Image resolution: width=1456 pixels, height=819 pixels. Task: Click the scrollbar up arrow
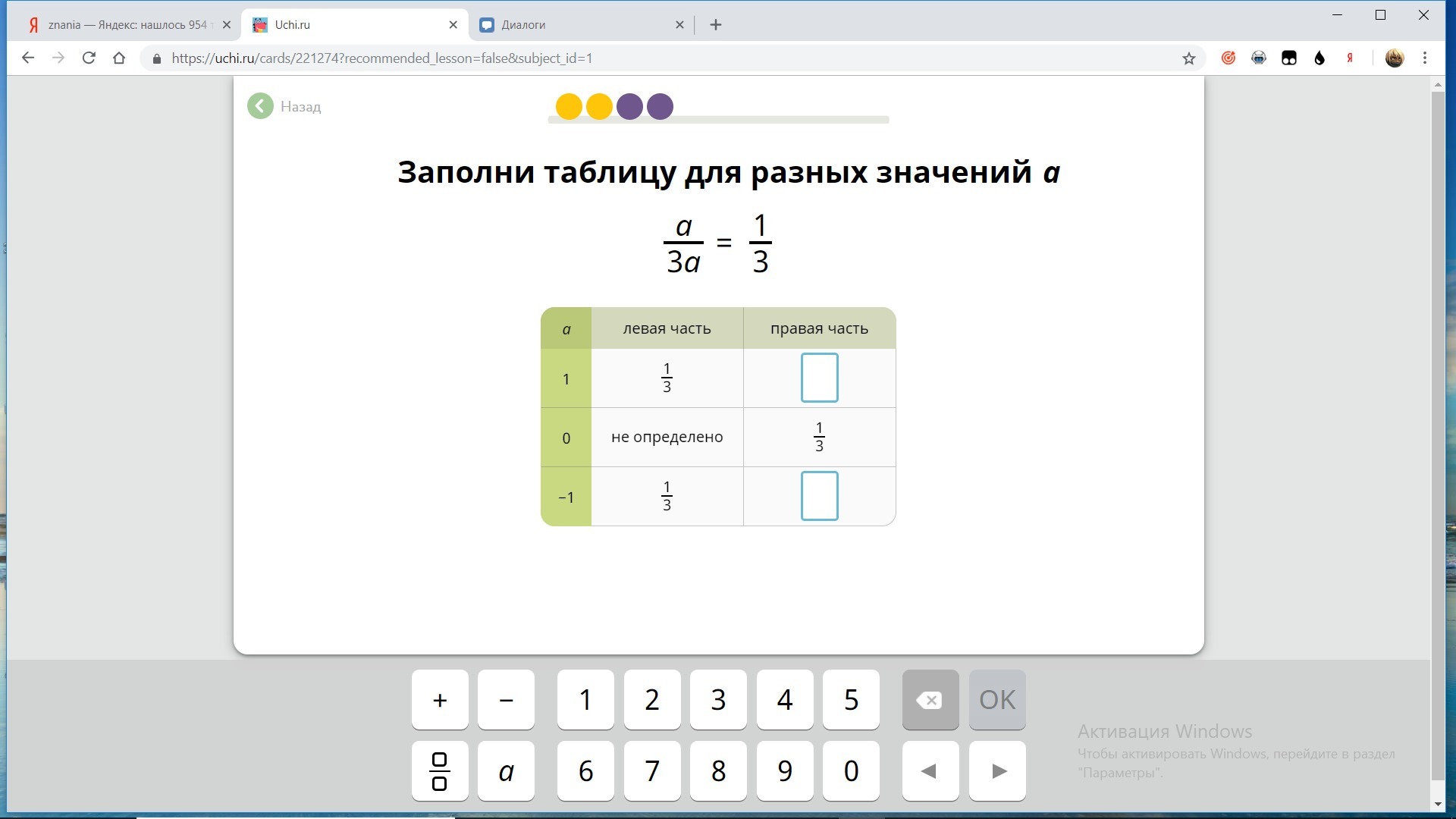[1438, 85]
